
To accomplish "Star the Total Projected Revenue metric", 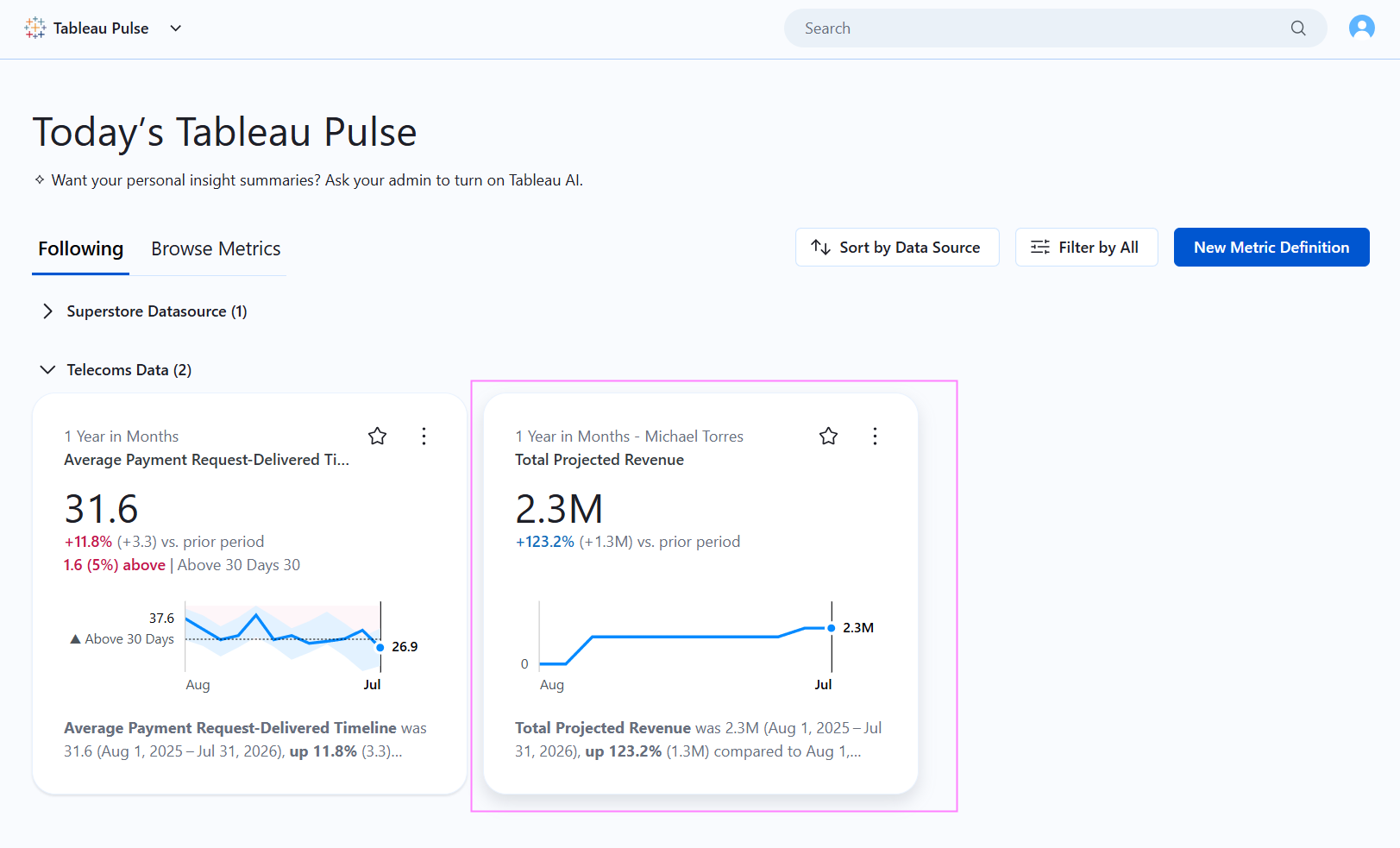I will (828, 436).
